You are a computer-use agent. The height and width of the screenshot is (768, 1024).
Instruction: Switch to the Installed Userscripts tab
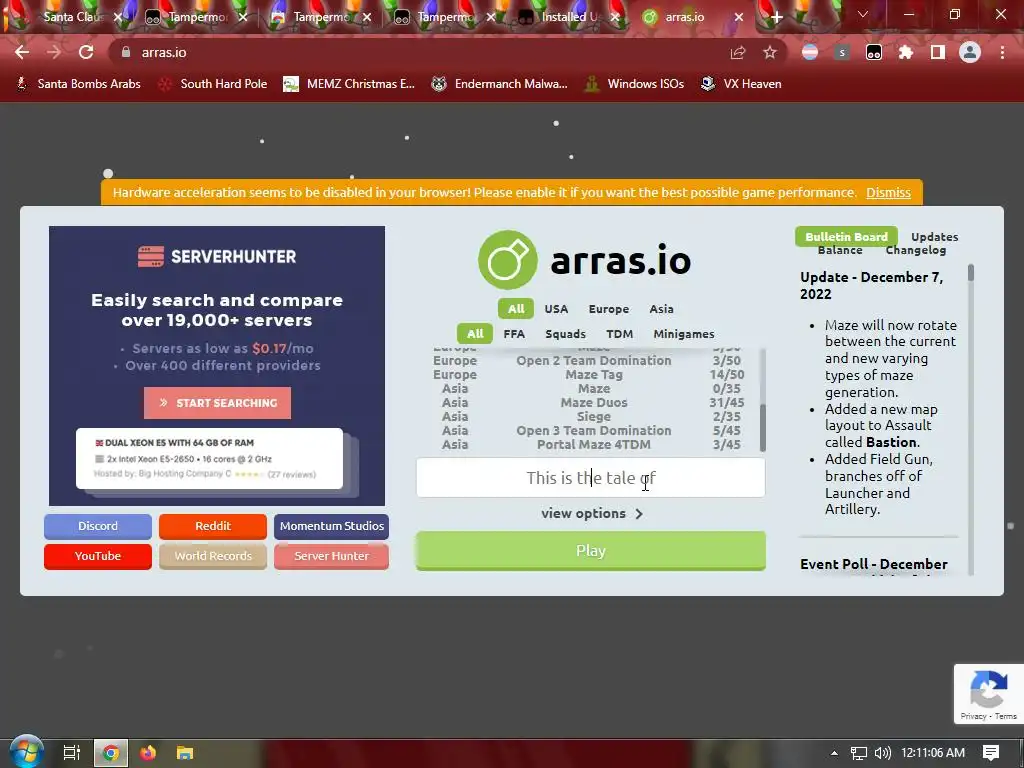tap(569, 17)
